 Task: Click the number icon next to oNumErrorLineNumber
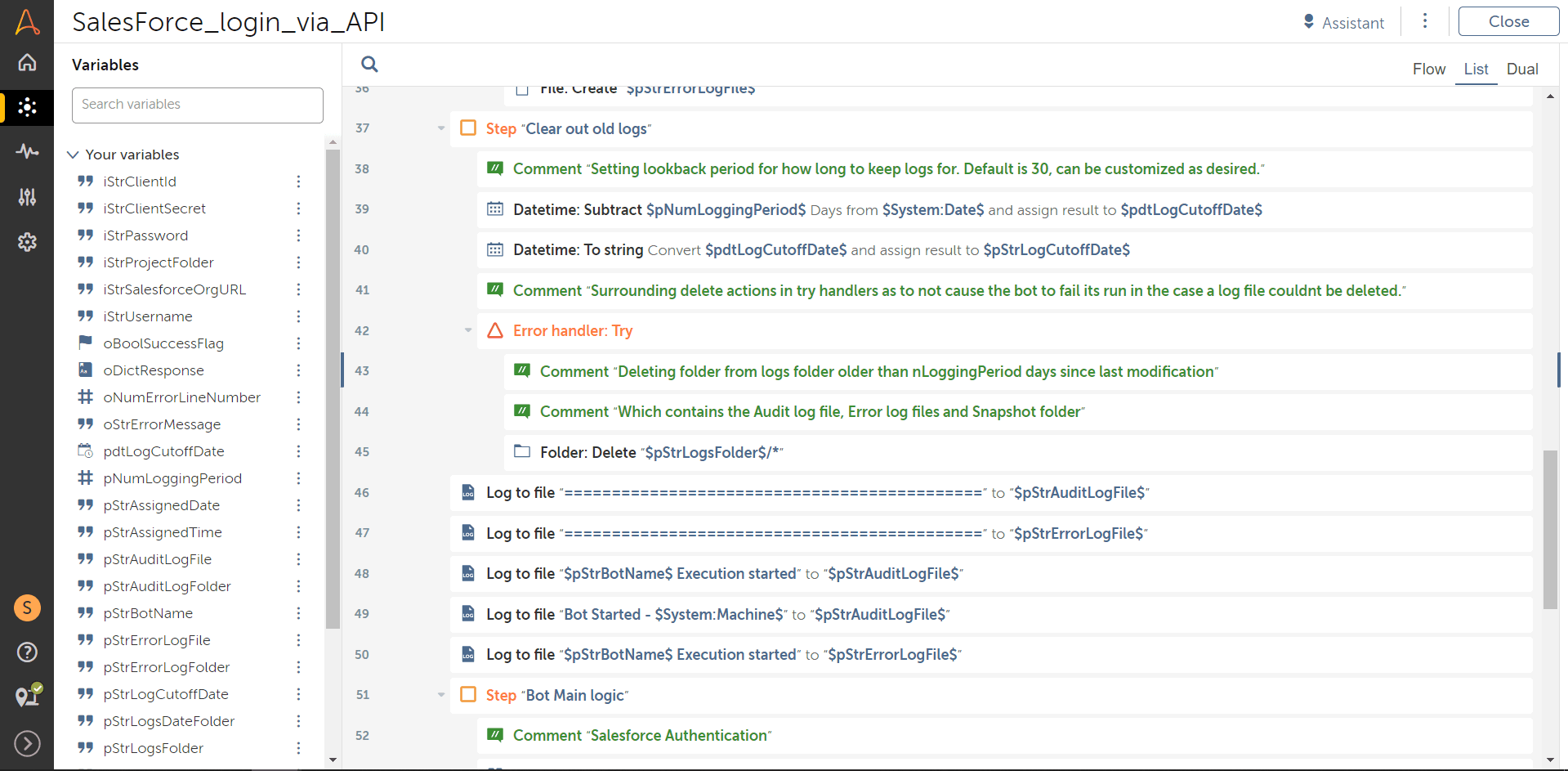pyautogui.click(x=85, y=397)
